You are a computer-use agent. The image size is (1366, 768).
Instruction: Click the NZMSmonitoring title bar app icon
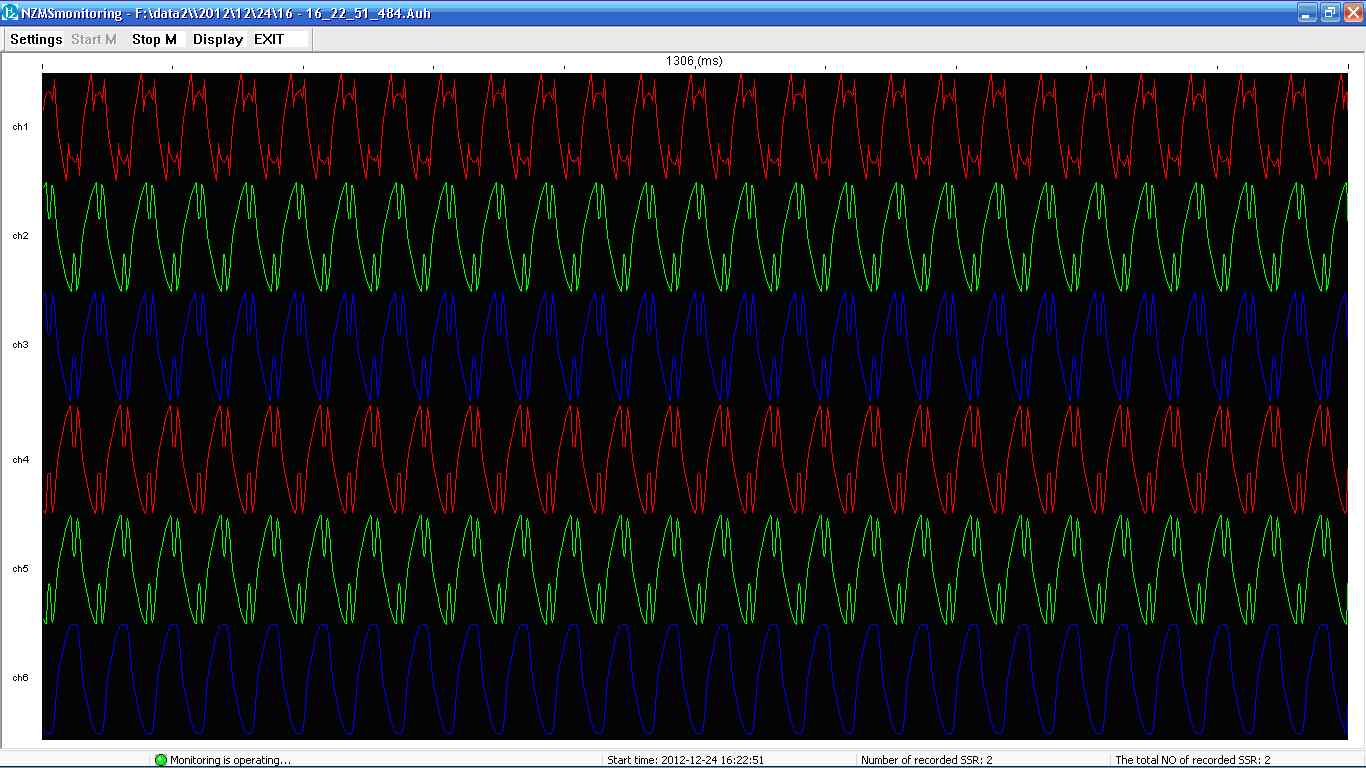(11, 13)
